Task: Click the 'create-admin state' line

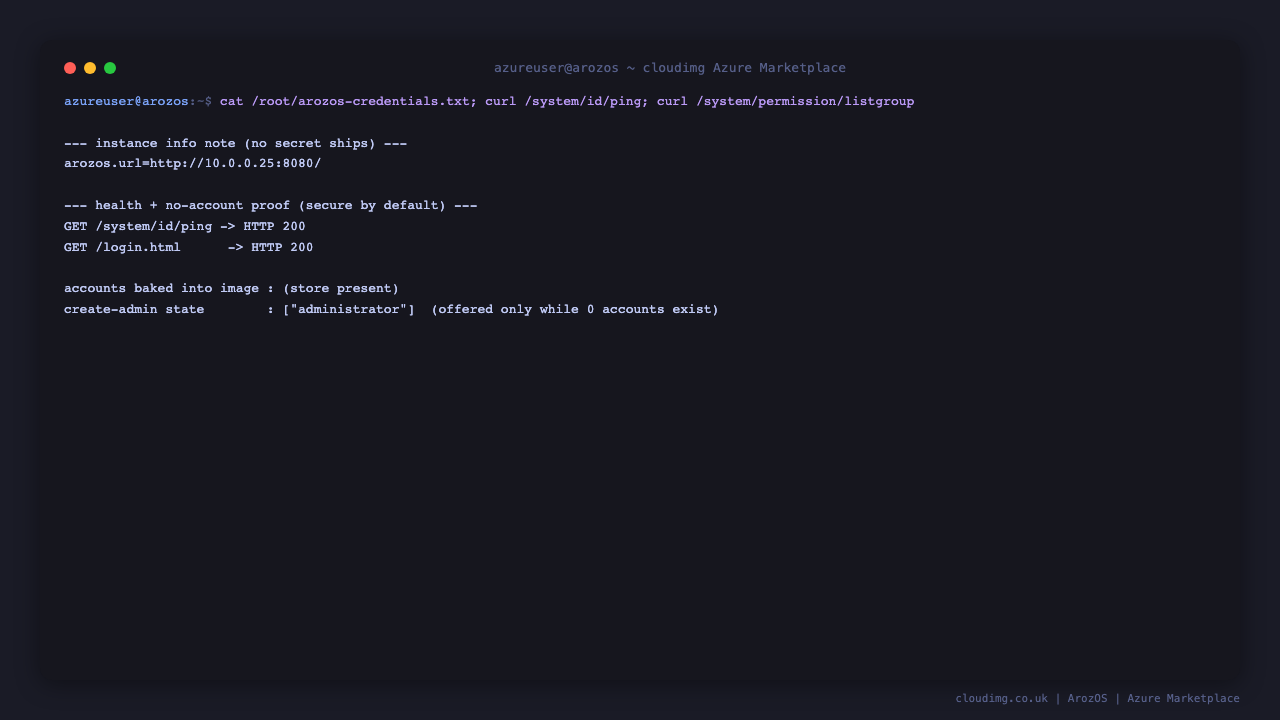Action: 391,309
